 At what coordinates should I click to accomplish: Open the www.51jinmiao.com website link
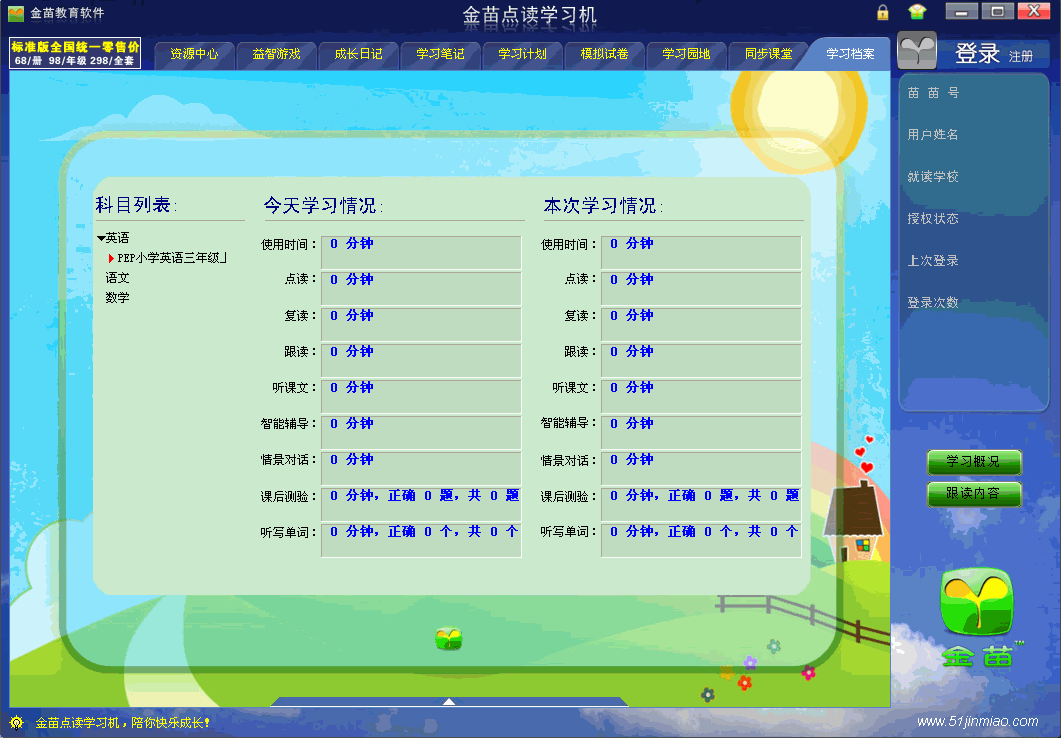coord(977,721)
